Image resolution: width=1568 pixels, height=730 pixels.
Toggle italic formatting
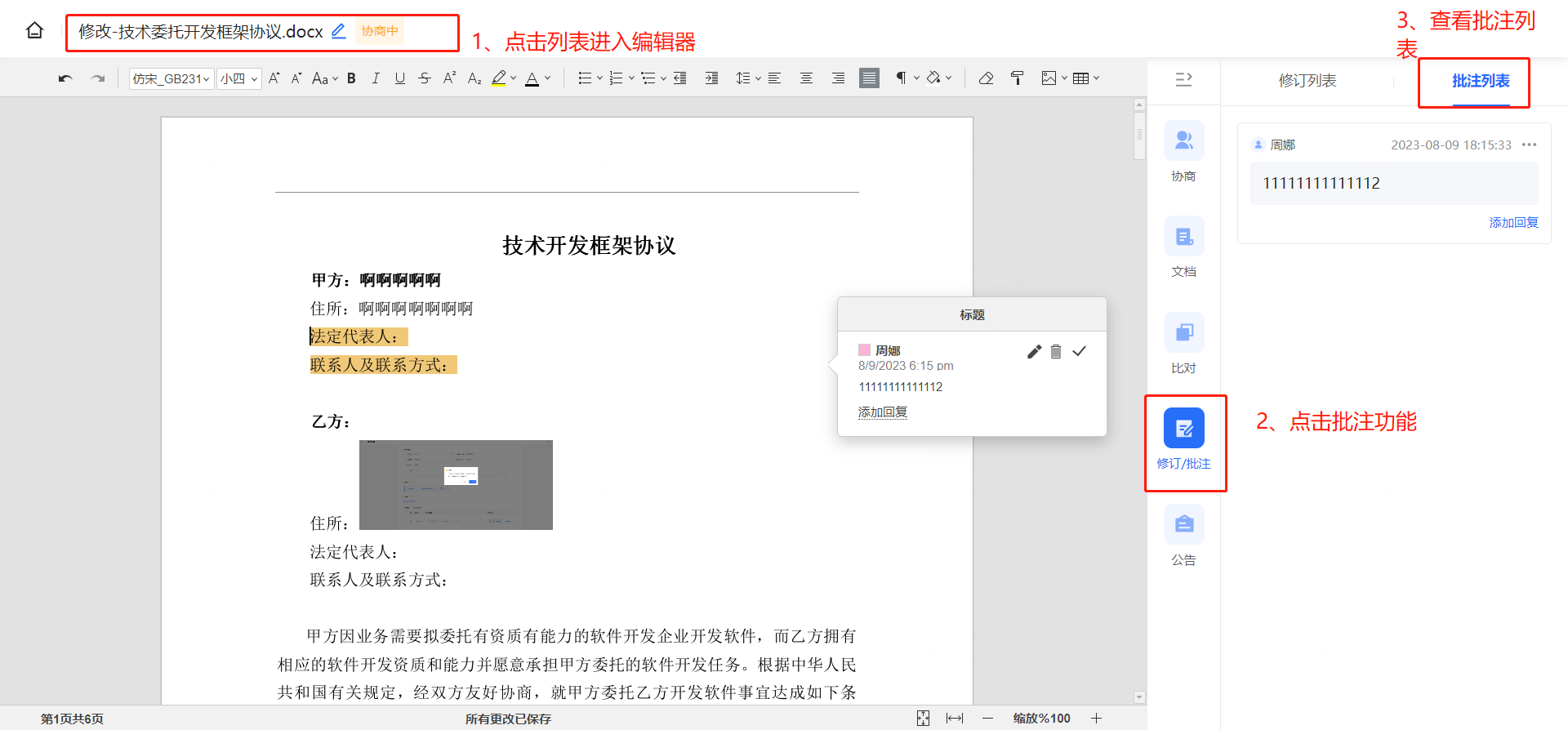click(376, 78)
